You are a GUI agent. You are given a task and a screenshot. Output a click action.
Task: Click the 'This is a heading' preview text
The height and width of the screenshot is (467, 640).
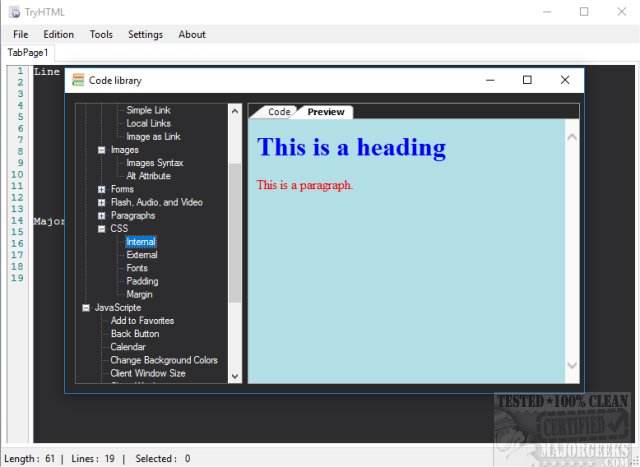(351, 147)
